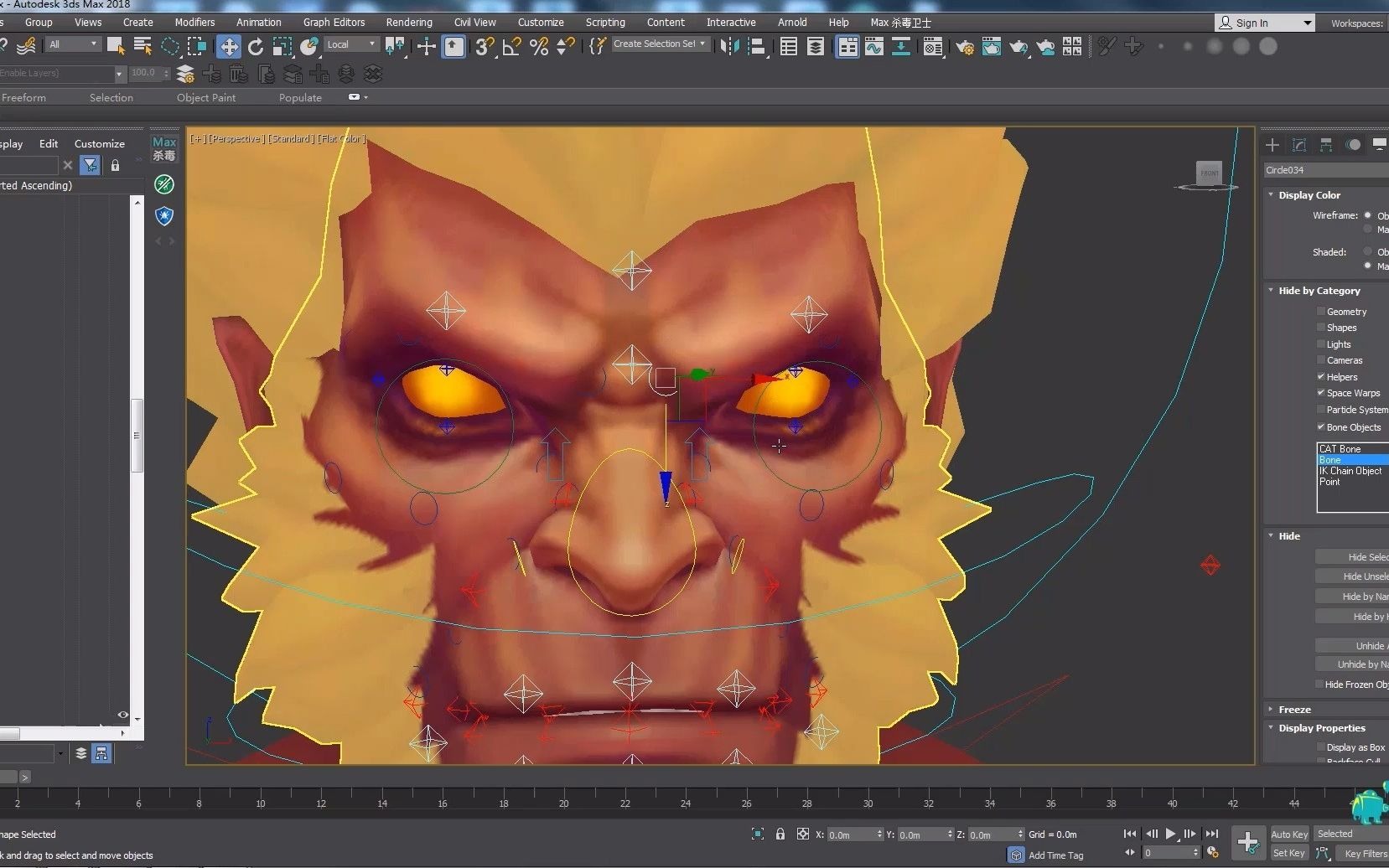The width and height of the screenshot is (1389, 868).
Task: Open the Modifiers menu
Action: pos(194,23)
